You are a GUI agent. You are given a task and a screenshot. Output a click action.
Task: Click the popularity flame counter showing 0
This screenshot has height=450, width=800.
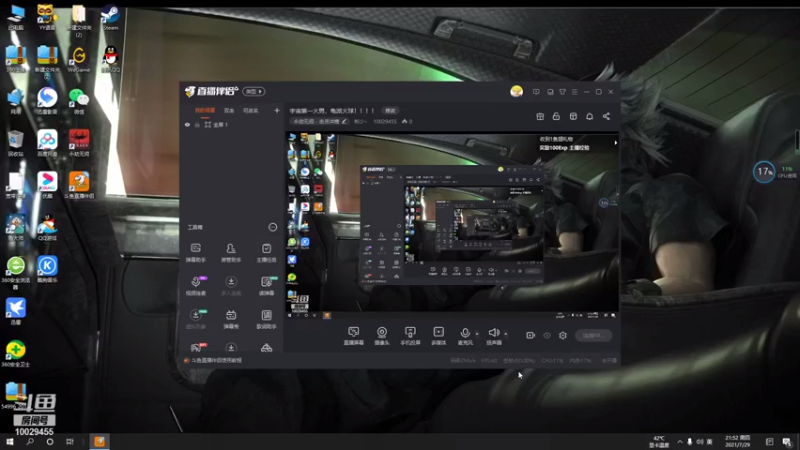coord(407,121)
